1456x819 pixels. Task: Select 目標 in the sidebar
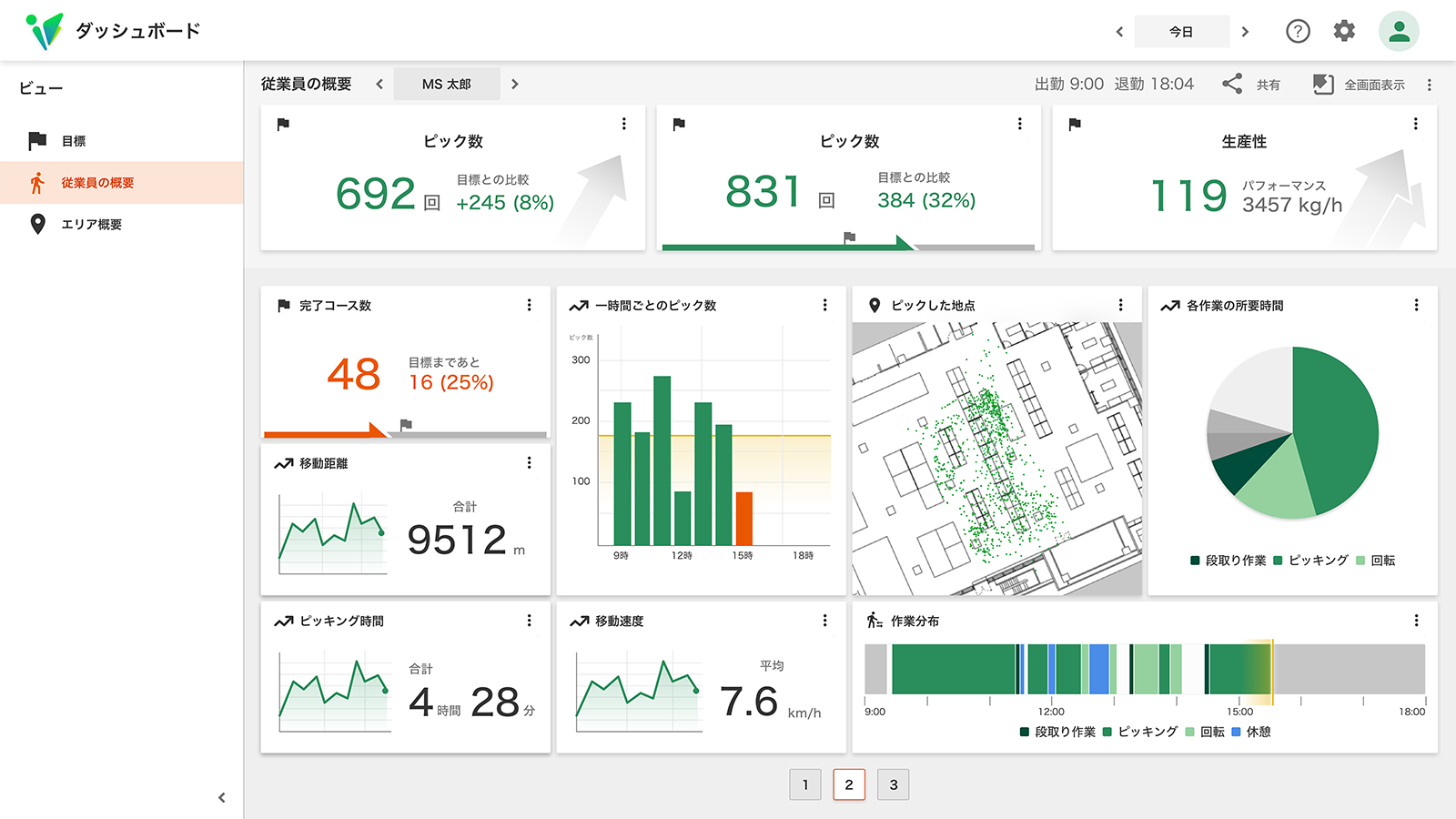[74, 141]
